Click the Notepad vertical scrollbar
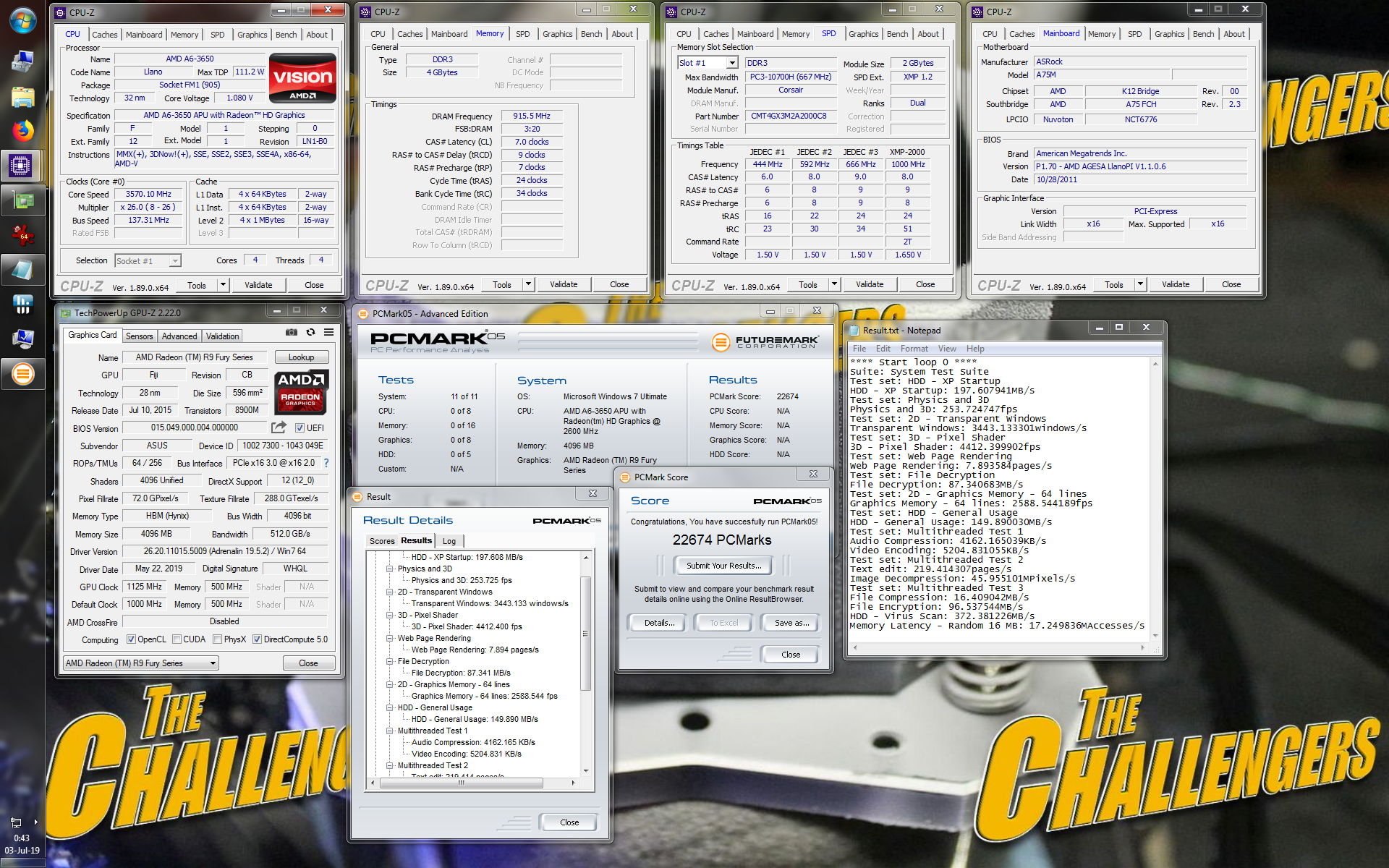1389x868 pixels. 1155,499
